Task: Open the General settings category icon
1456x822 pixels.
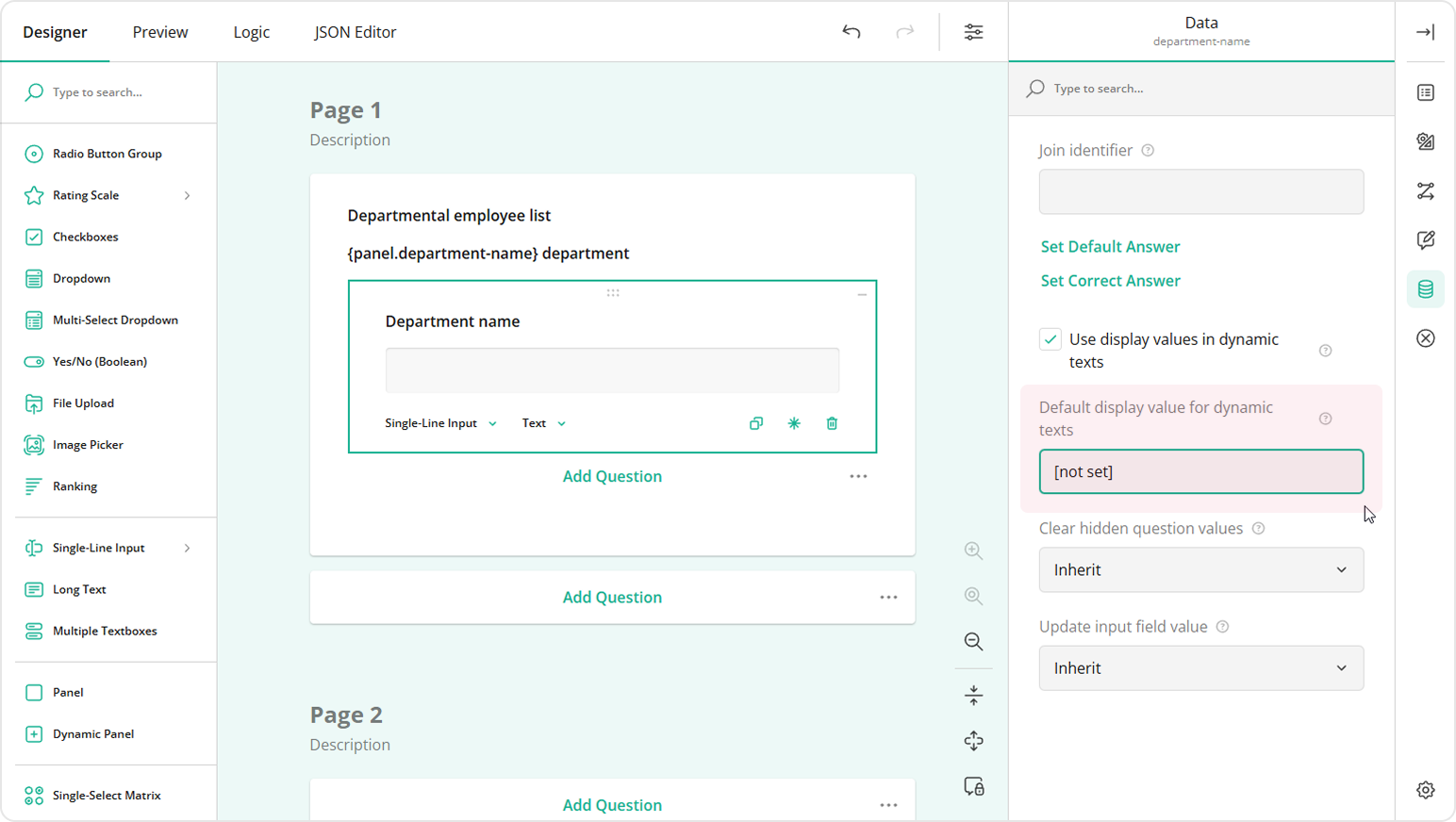Action: click(1425, 92)
